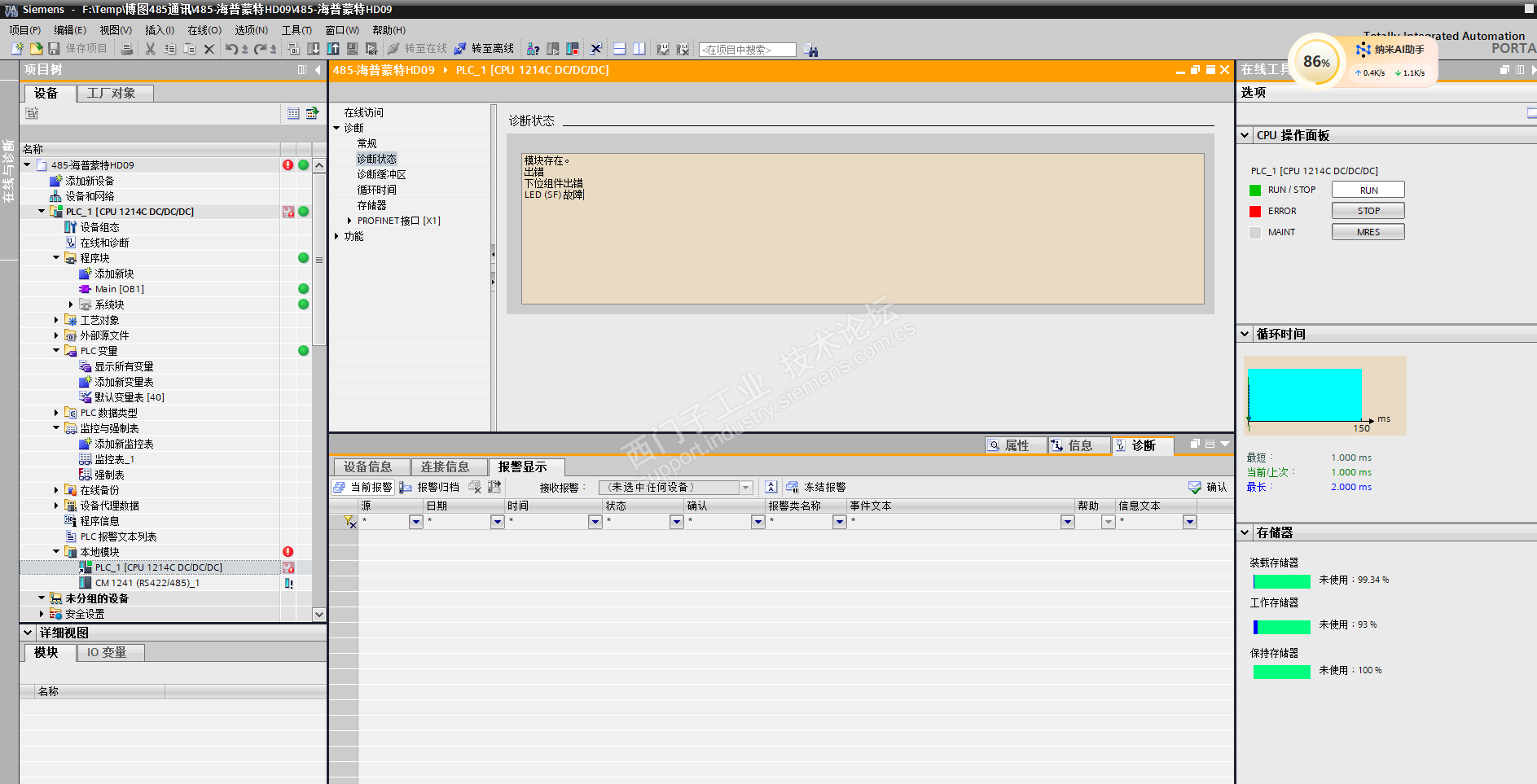Viewport: 1537px width, 784px height.
Task: Click the project tree scroll down arrow
Action: coord(319,615)
